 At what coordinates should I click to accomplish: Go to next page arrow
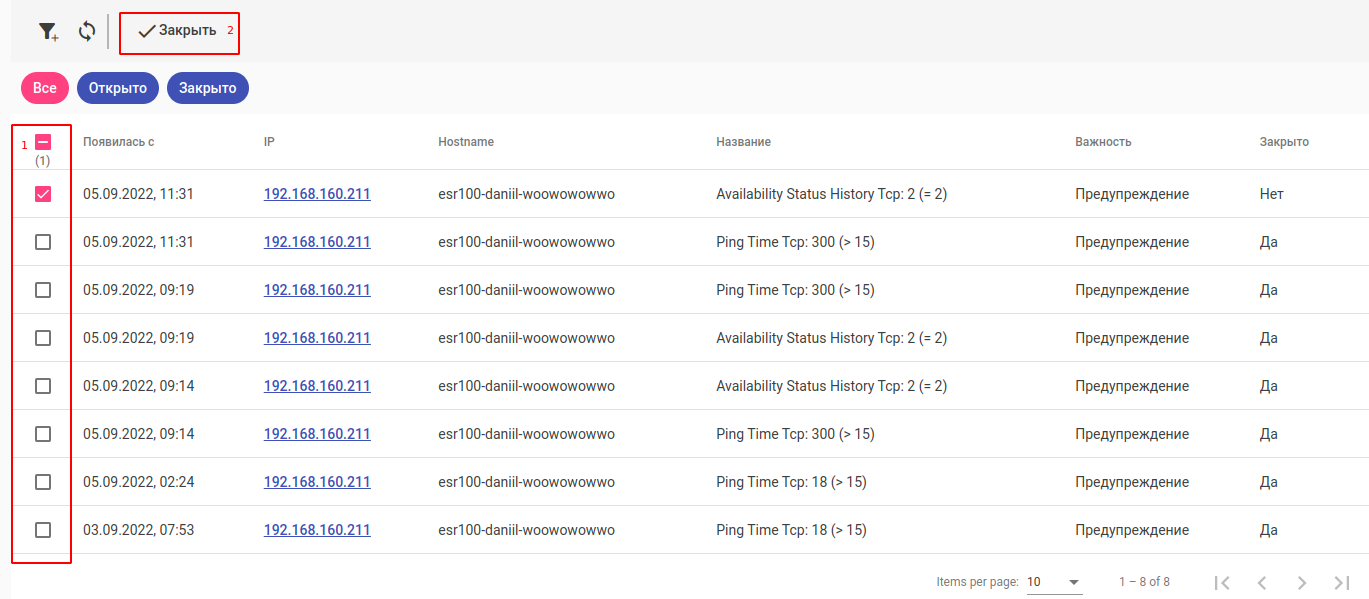pyautogui.click(x=1301, y=582)
